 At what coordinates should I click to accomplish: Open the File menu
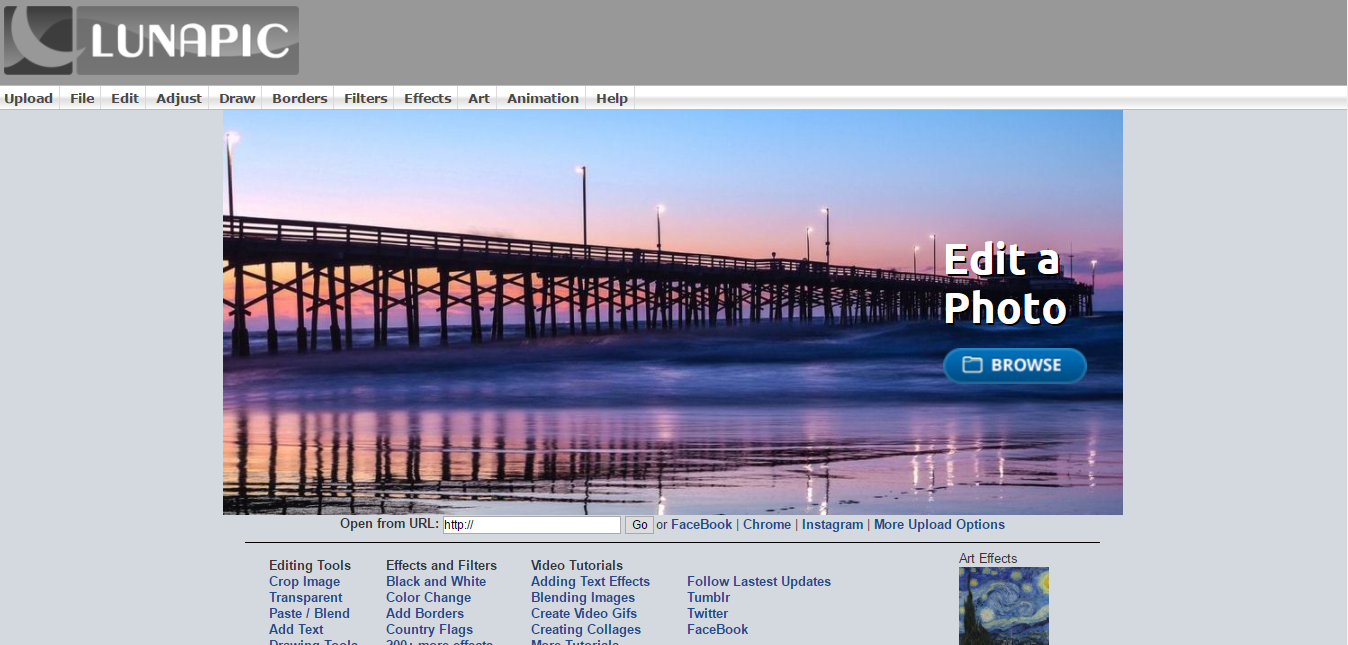click(82, 98)
